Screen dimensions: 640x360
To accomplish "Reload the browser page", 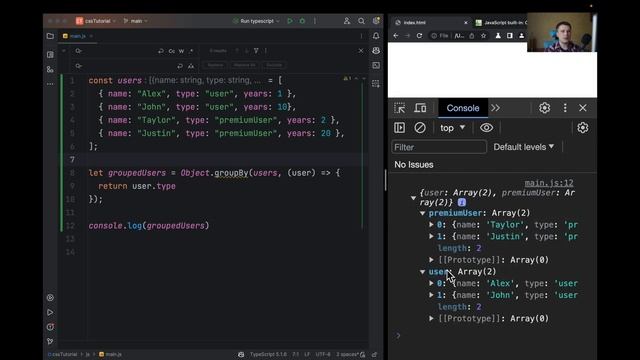I will [x=419, y=36].
